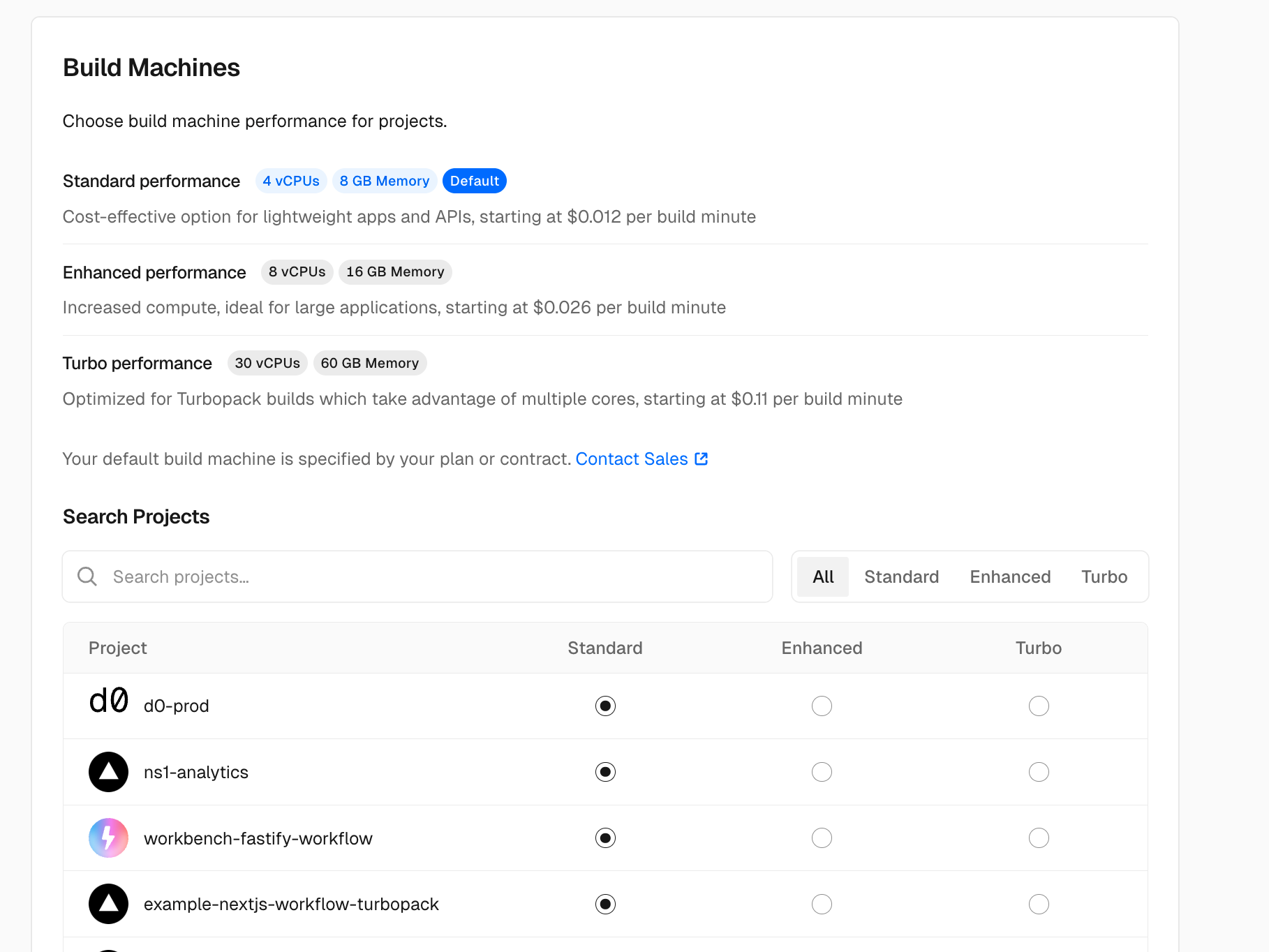
Task: Select Enhanced machine for d0-prod
Action: (x=822, y=706)
